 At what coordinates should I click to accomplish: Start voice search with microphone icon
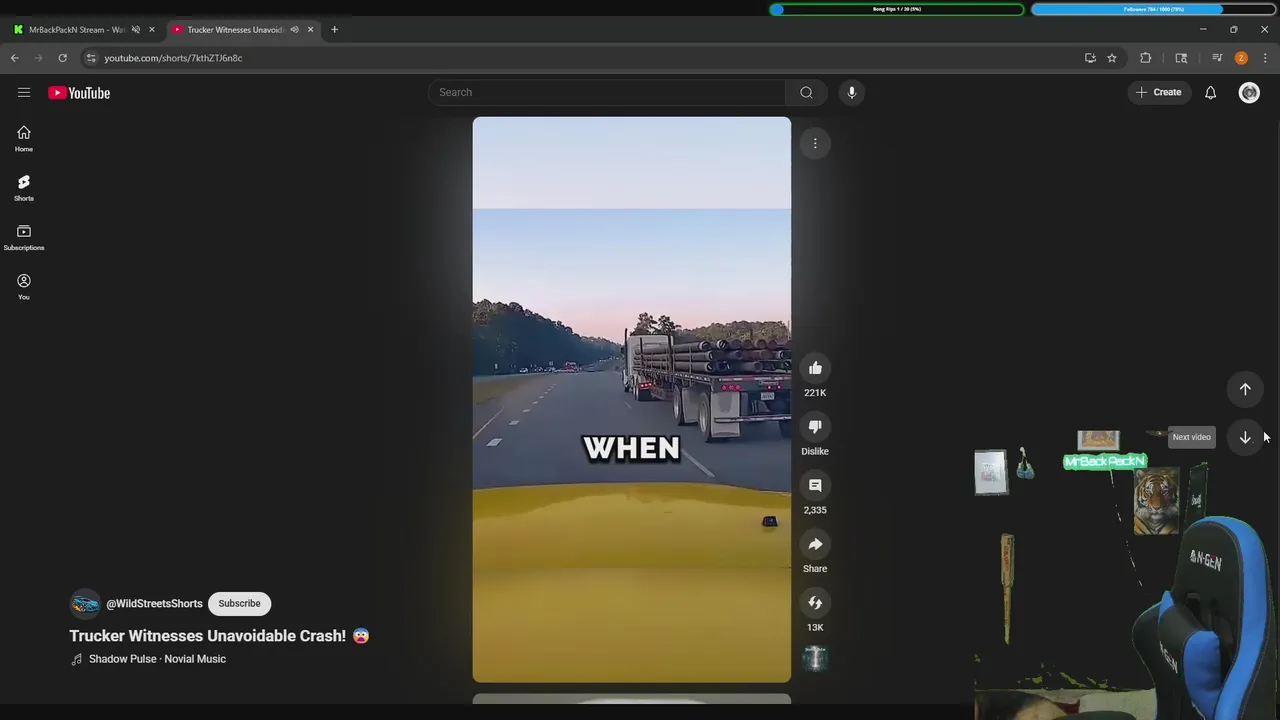pos(852,92)
